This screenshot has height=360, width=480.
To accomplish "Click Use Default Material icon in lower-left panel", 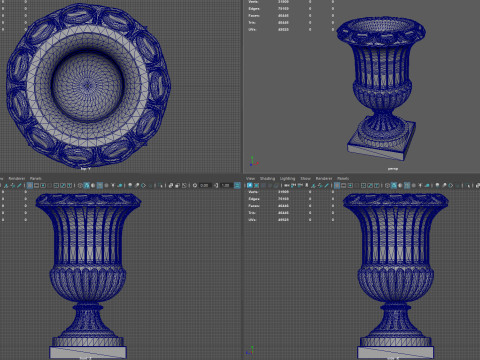I will (93, 185).
